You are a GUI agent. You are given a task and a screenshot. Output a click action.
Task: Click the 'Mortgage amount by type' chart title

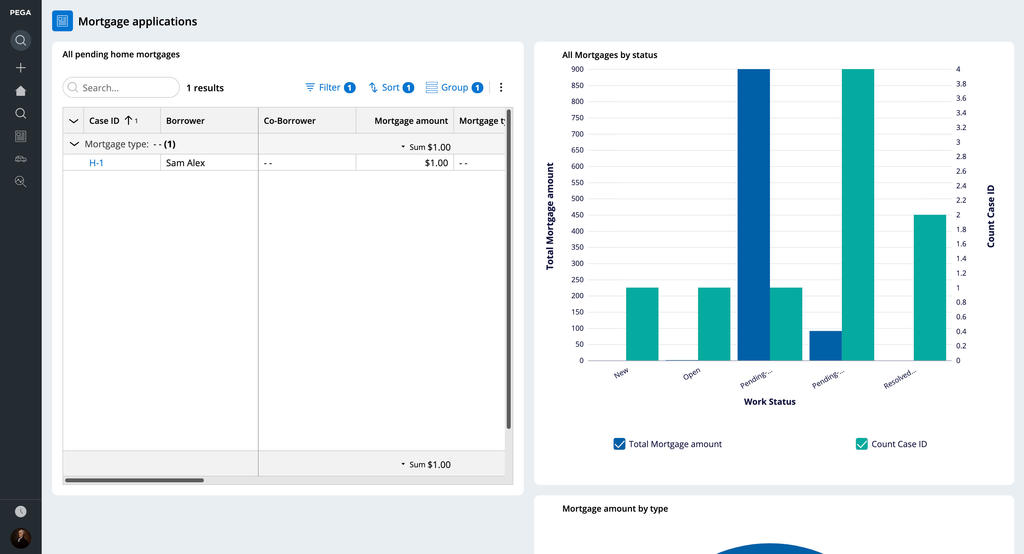615,508
